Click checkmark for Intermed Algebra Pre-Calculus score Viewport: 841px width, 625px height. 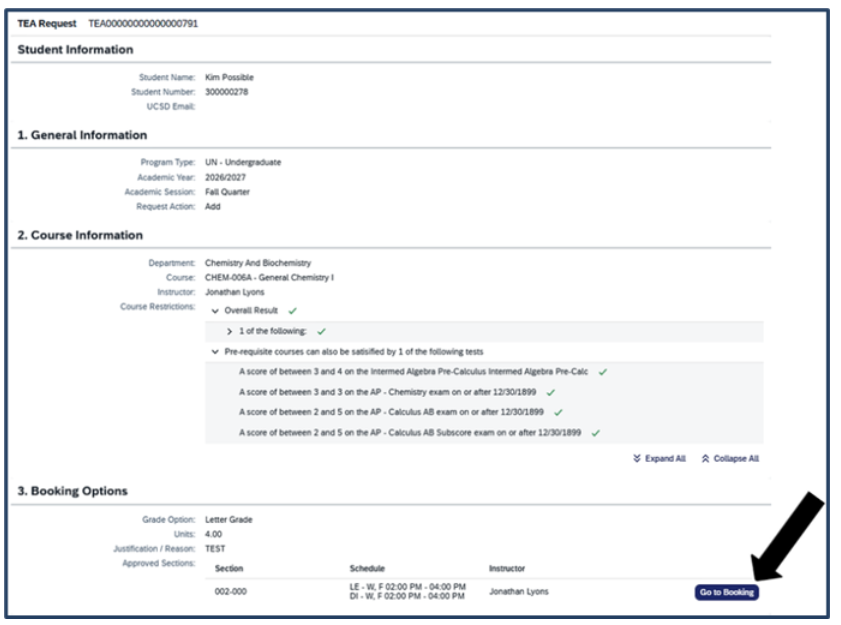[603, 372]
